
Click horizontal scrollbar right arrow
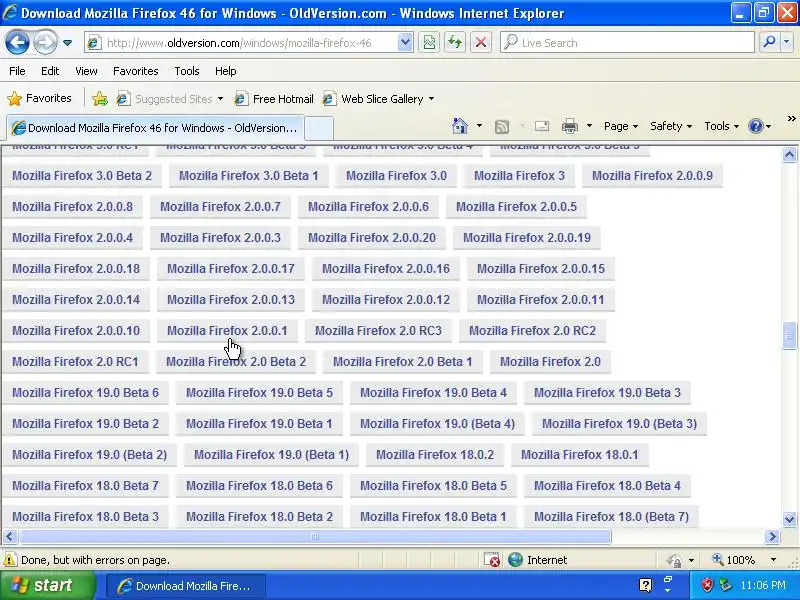click(x=772, y=536)
